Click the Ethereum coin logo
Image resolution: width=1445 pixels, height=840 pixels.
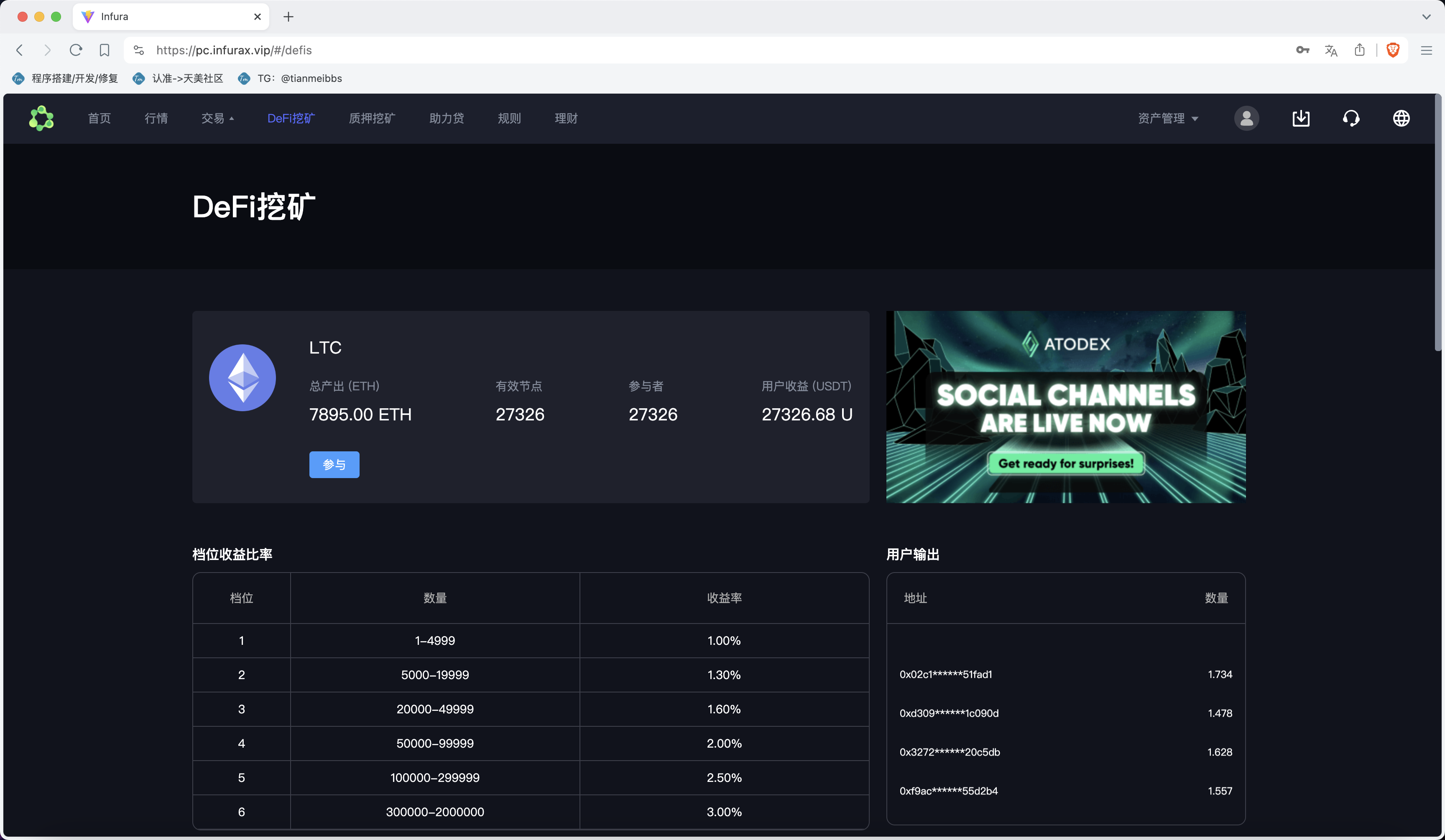[x=242, y=378]
